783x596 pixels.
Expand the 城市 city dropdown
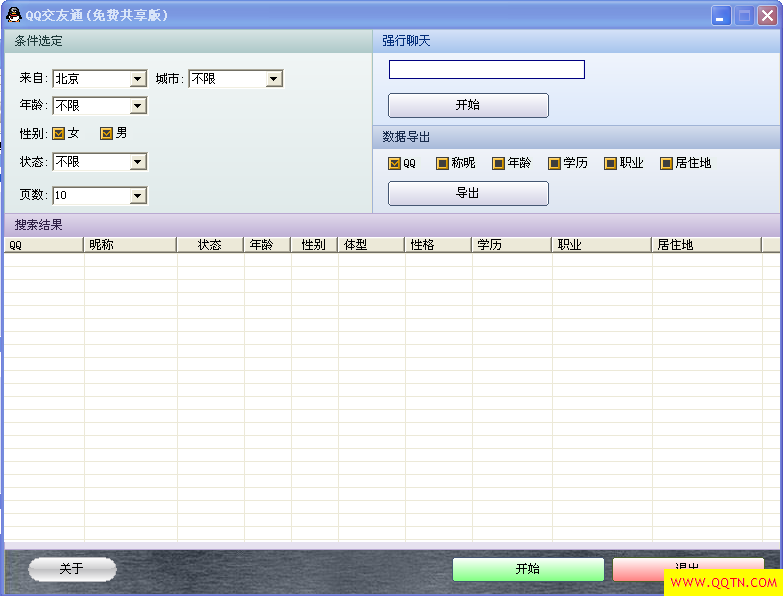click(x=274, y=79)
